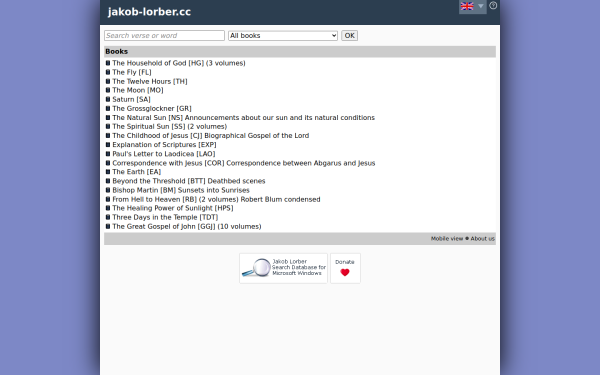Click the book icon next to Bishop Martin
This screenshot has height=375, width=600.
(x=108, y=190)
